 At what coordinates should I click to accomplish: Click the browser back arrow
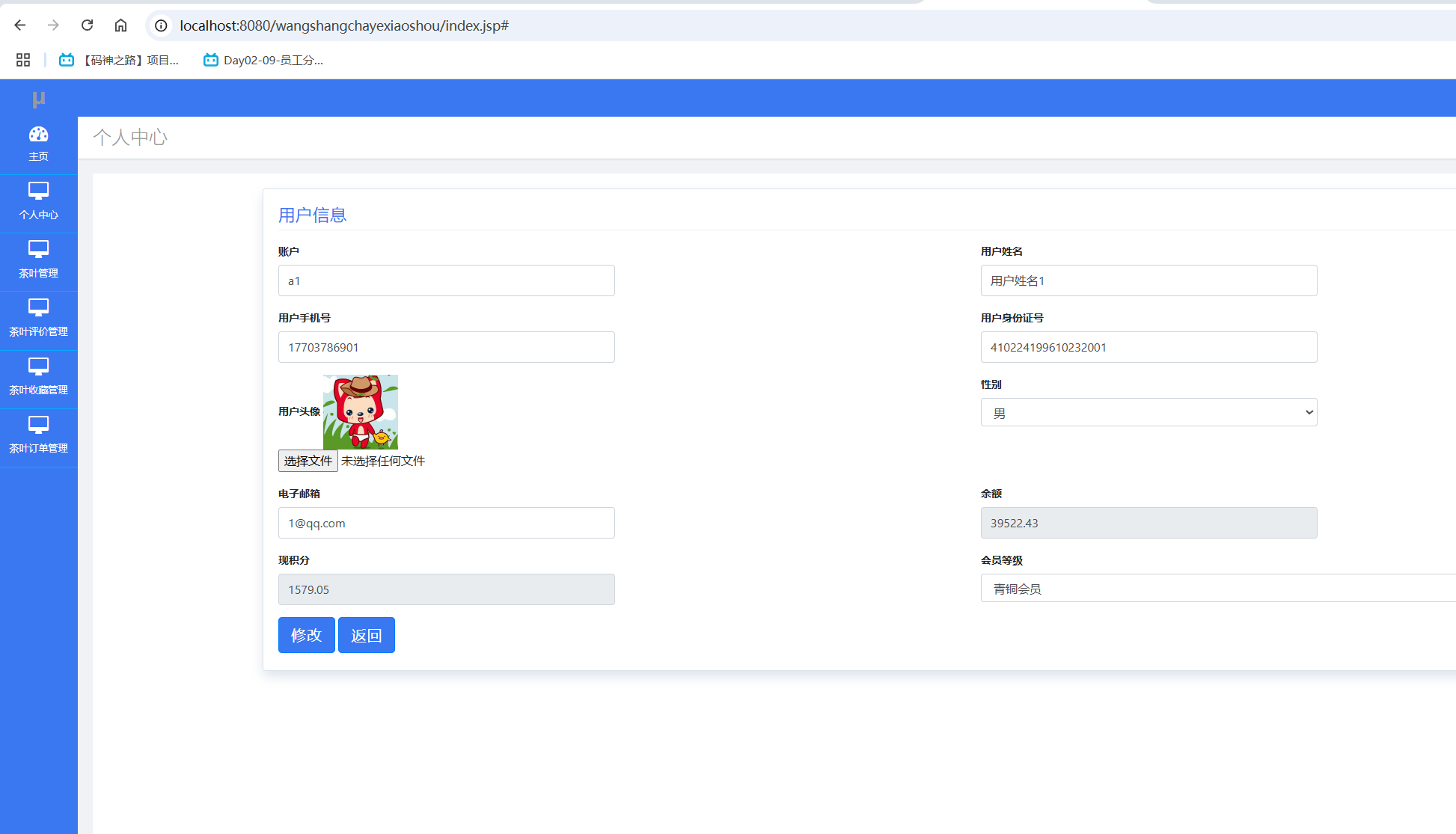tap(20, 25)
